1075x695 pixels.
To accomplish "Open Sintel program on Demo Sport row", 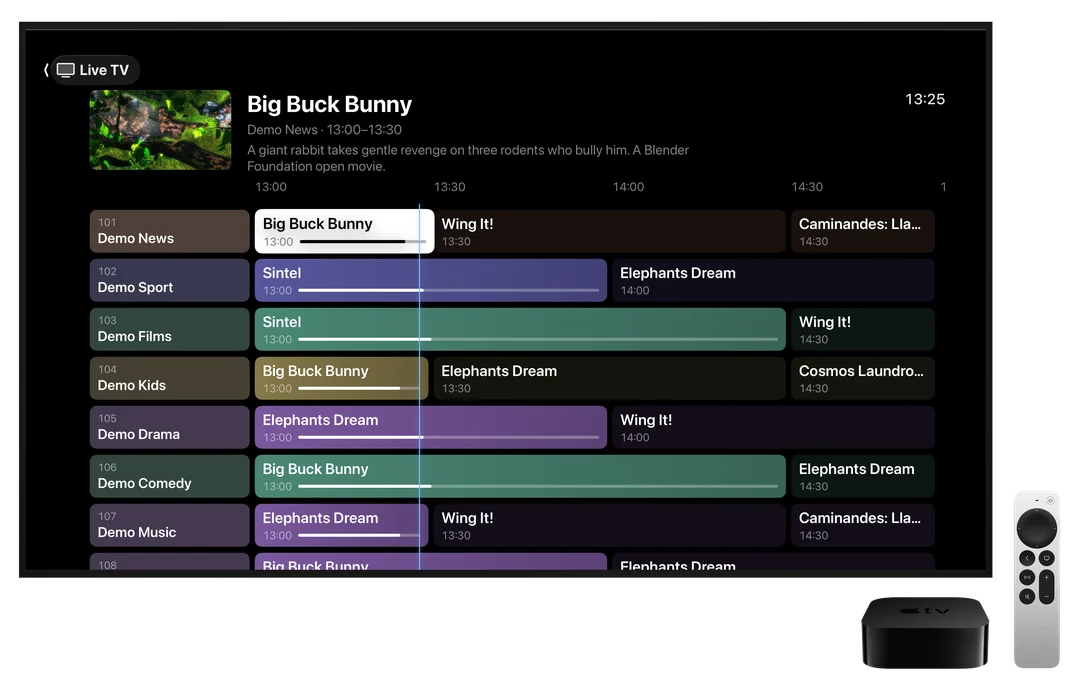I will [431, 280].
